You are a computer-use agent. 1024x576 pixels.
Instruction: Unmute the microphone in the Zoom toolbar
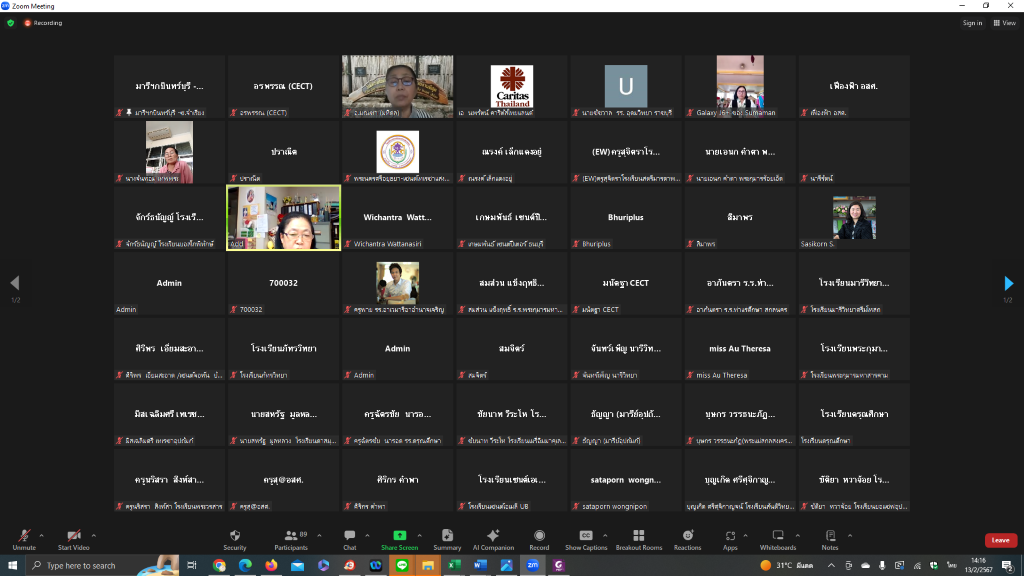click(x=24, y=539)
